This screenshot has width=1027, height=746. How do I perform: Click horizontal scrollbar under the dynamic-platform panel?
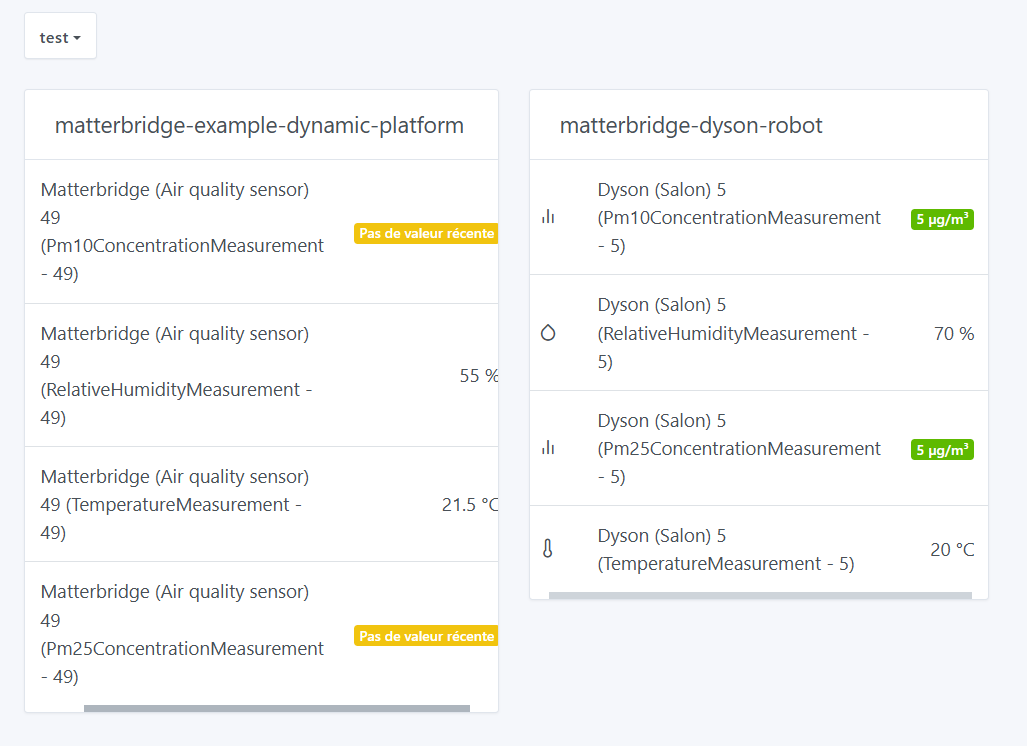(x=276, y=709)
